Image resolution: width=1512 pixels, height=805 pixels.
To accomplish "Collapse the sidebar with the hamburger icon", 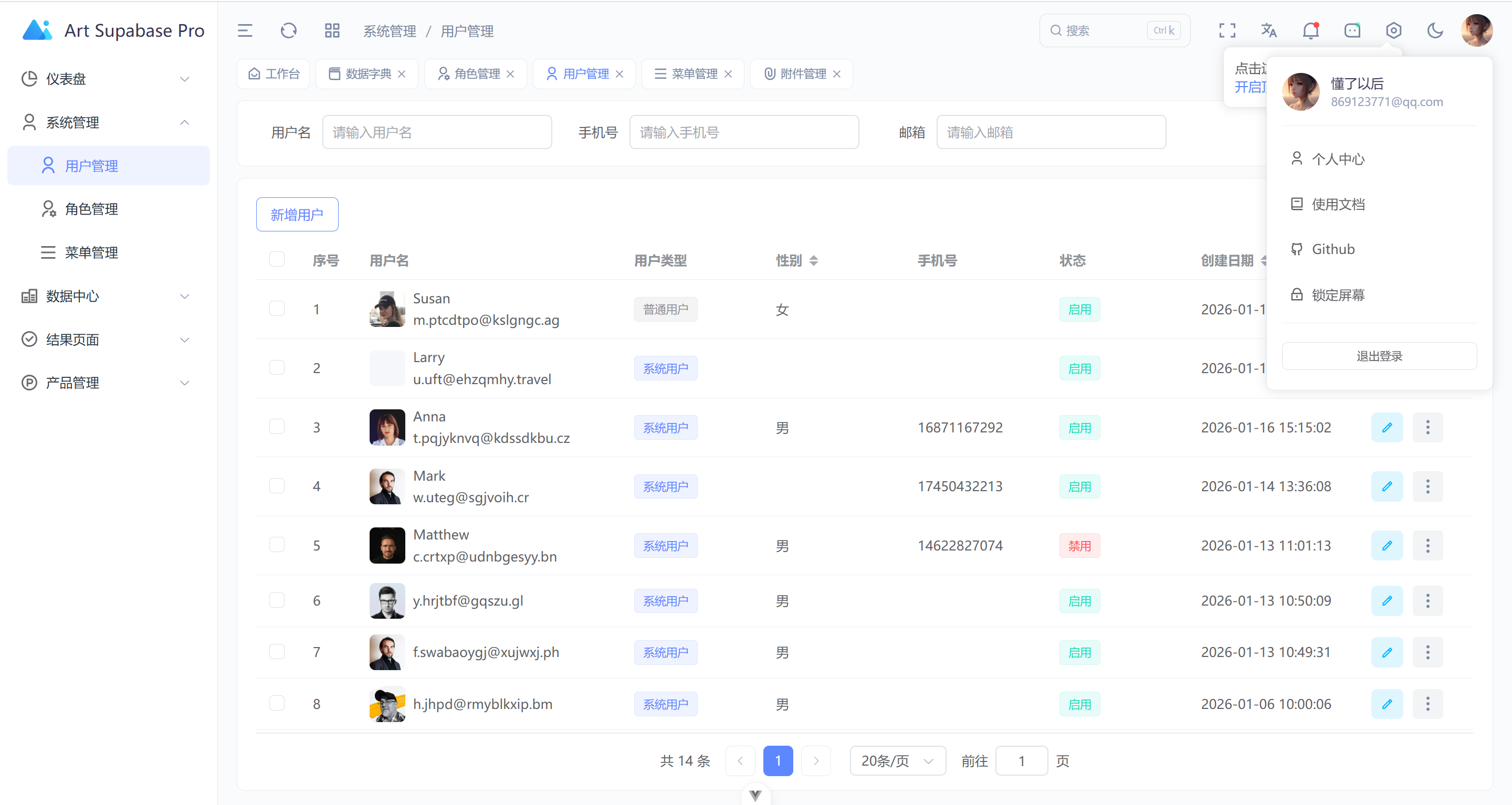I will tap(245, 30).
